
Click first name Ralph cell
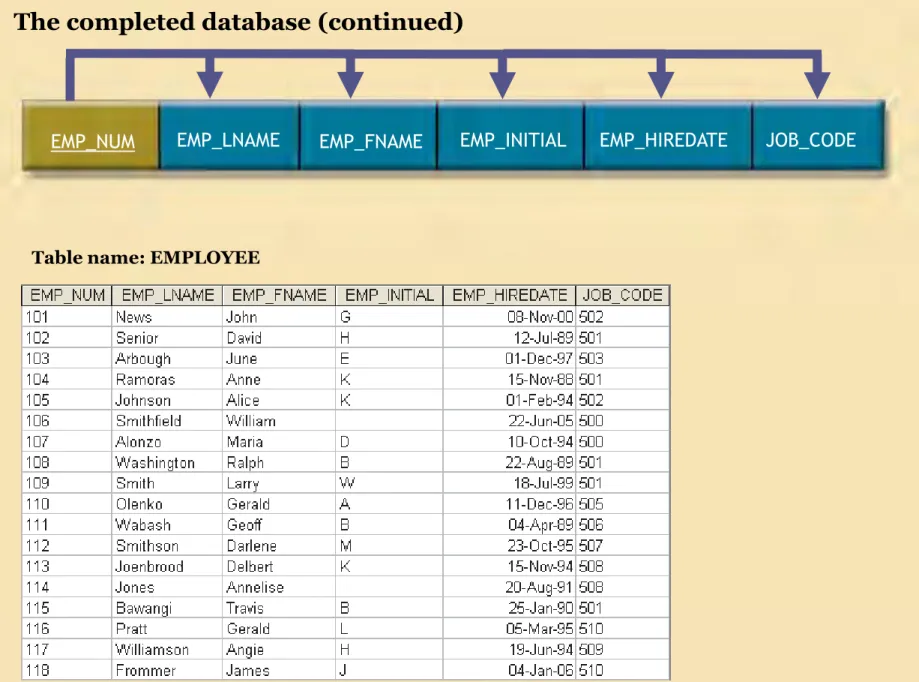pyautogui.click(x=279, y=463)
